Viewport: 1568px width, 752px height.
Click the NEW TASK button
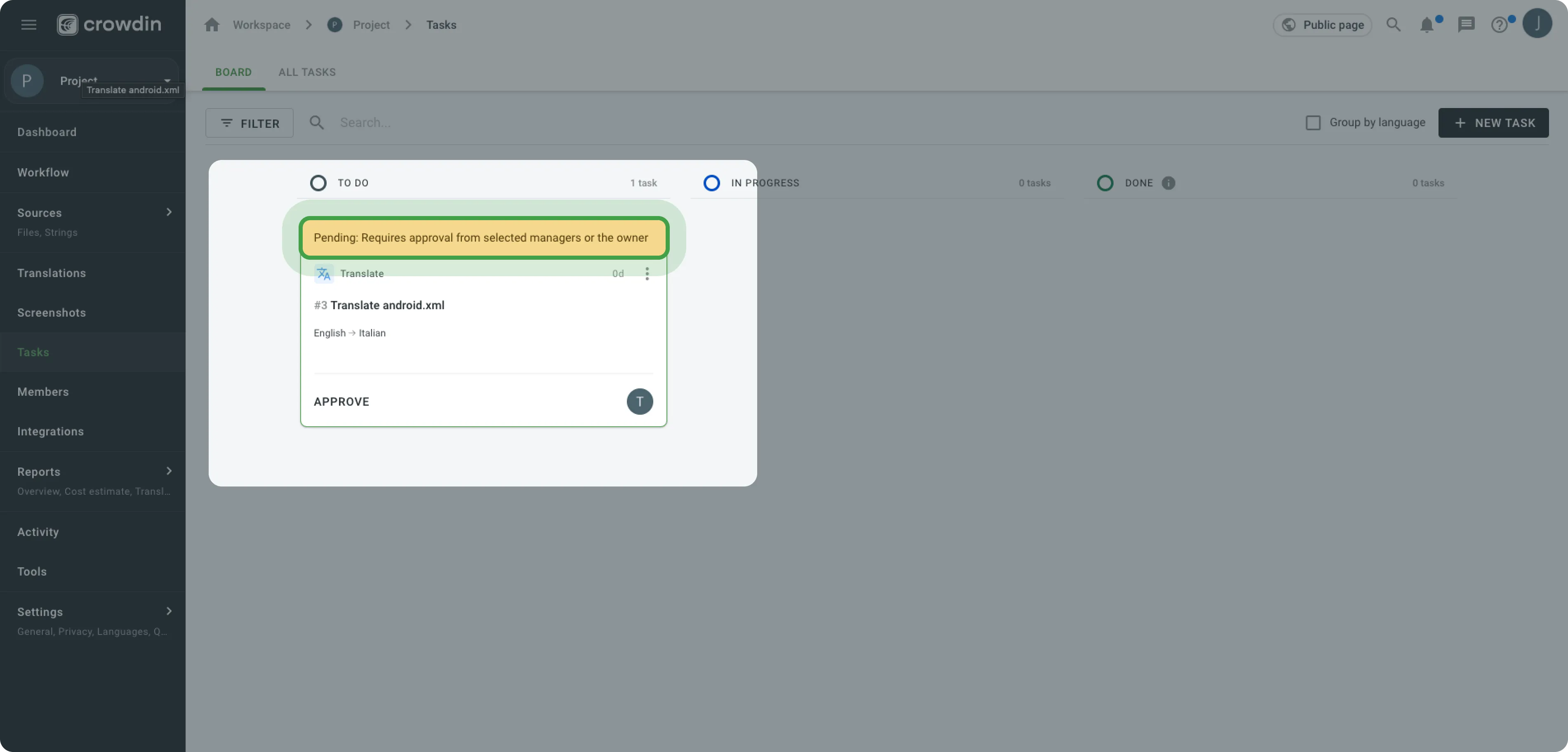[x=1493, y=123]
